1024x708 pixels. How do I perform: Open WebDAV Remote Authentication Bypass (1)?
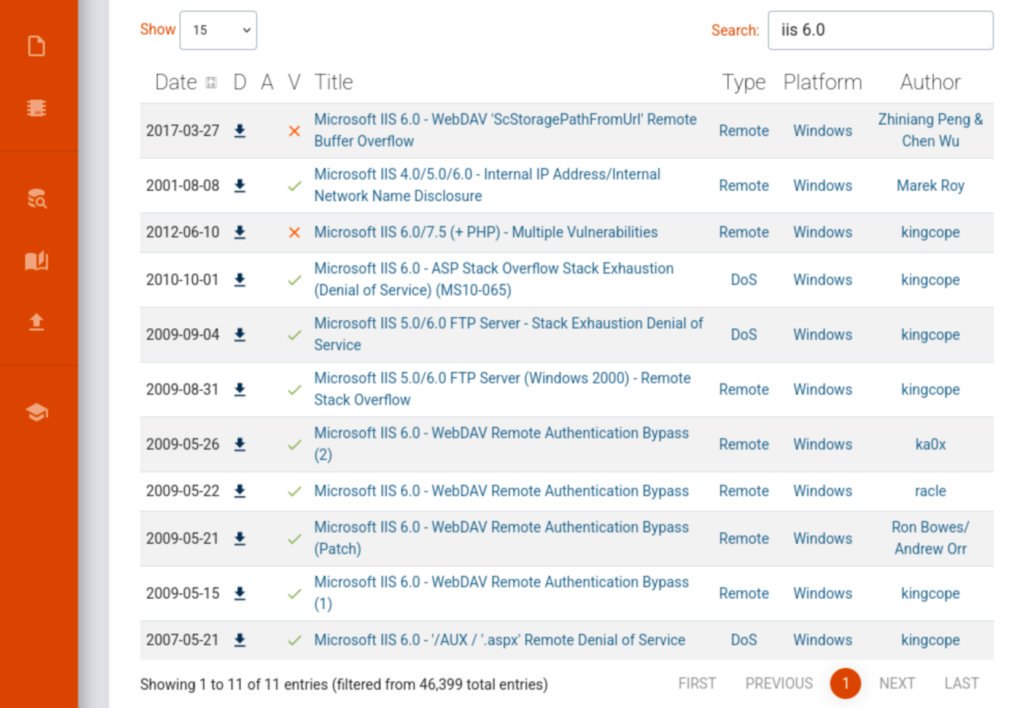tap(502, 592)
